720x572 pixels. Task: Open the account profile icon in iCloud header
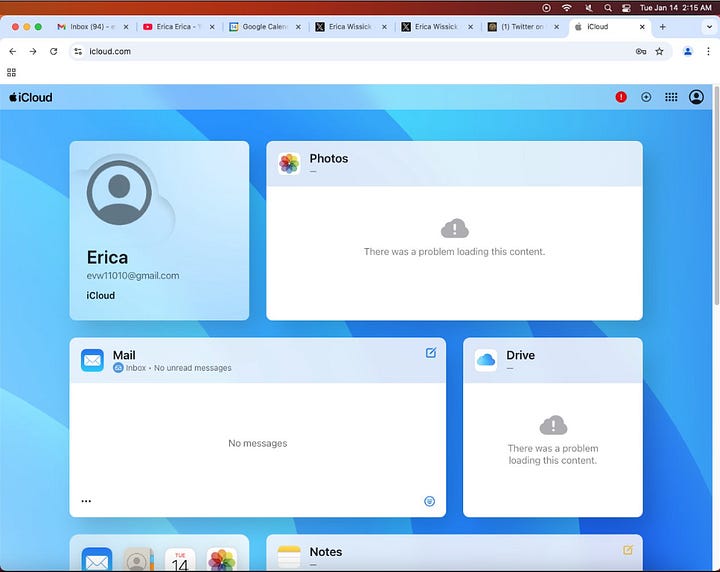click(x=696, y=97)
